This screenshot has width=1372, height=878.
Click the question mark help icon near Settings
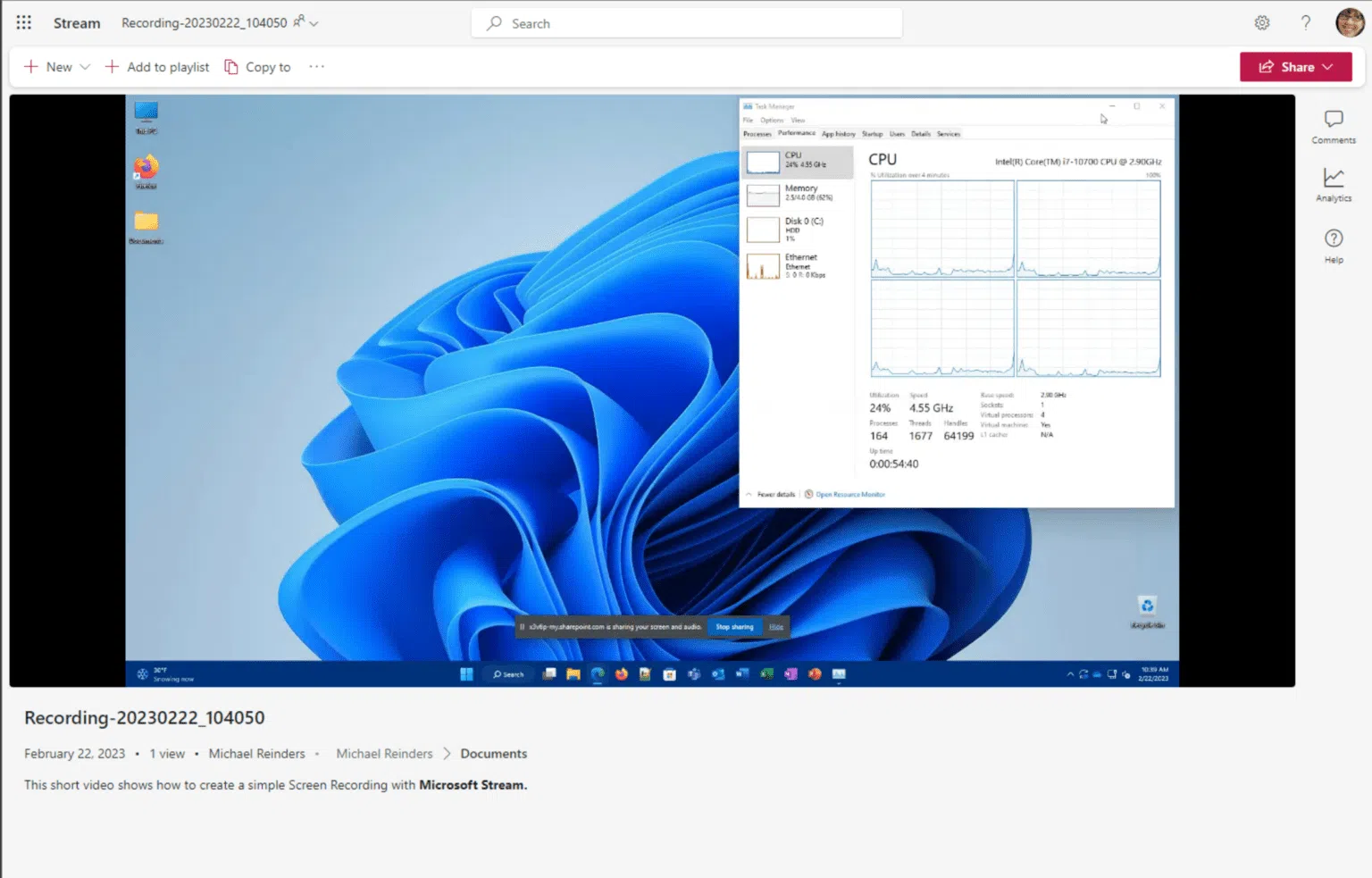pyautogui.click(x=1305, y=22)
